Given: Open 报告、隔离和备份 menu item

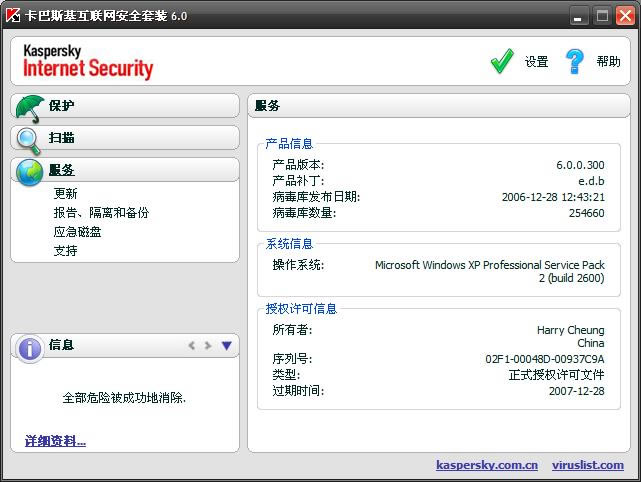Looking at the screenshot, I should point(101,213).
